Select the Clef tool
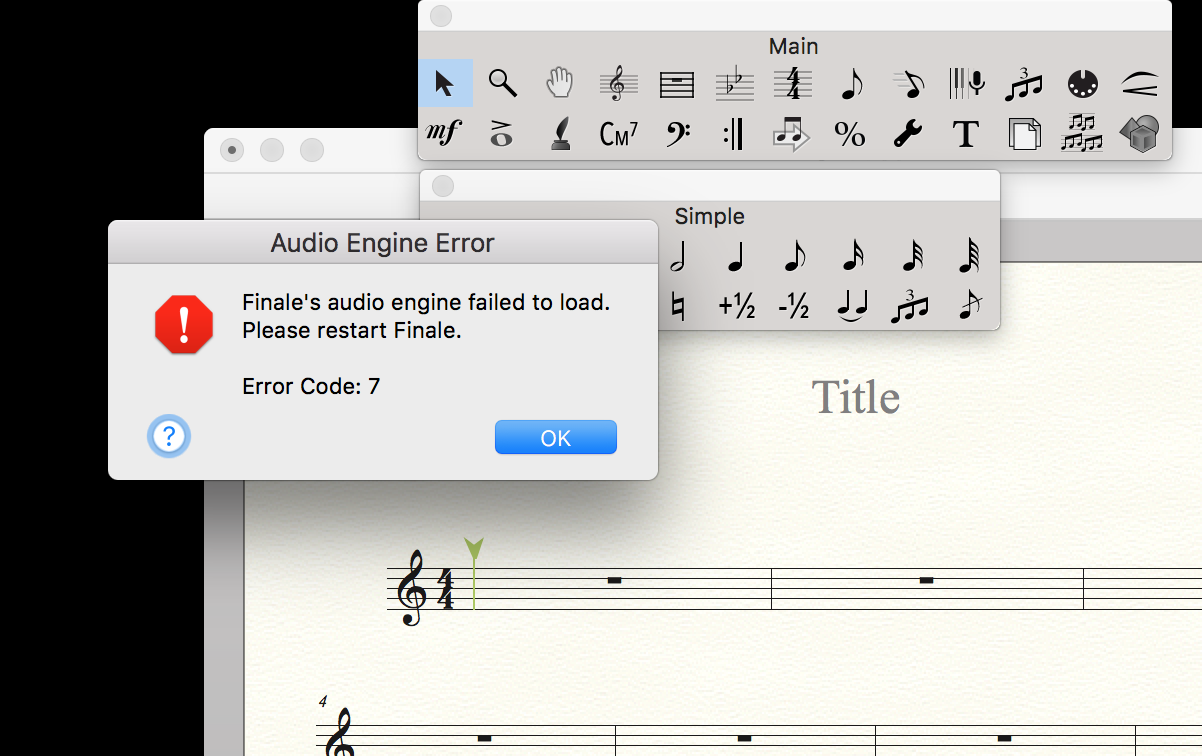This screenshot has height=756, width=1202. [x=618, y=84]
